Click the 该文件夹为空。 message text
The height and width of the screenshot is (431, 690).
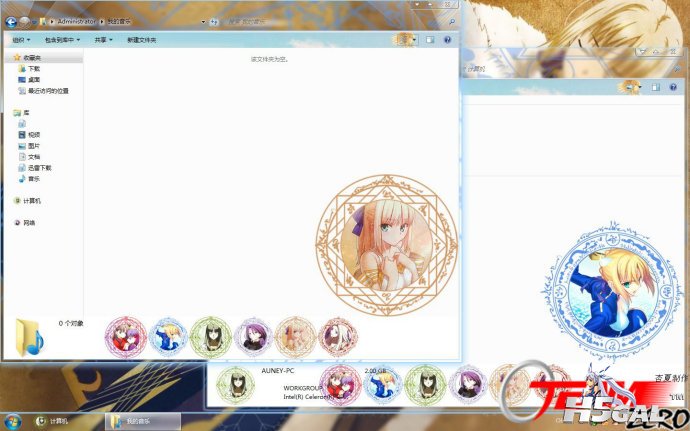tap(270, 59)
